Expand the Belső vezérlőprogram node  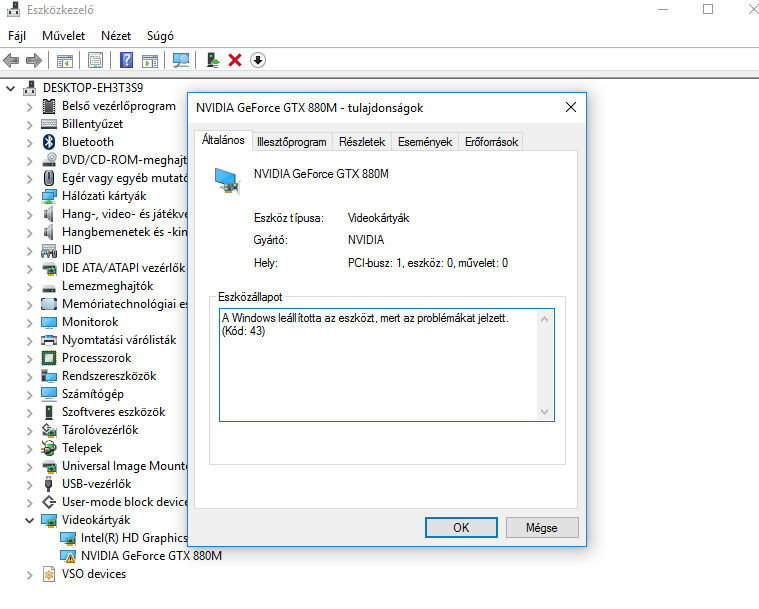[x=29, y=107]
